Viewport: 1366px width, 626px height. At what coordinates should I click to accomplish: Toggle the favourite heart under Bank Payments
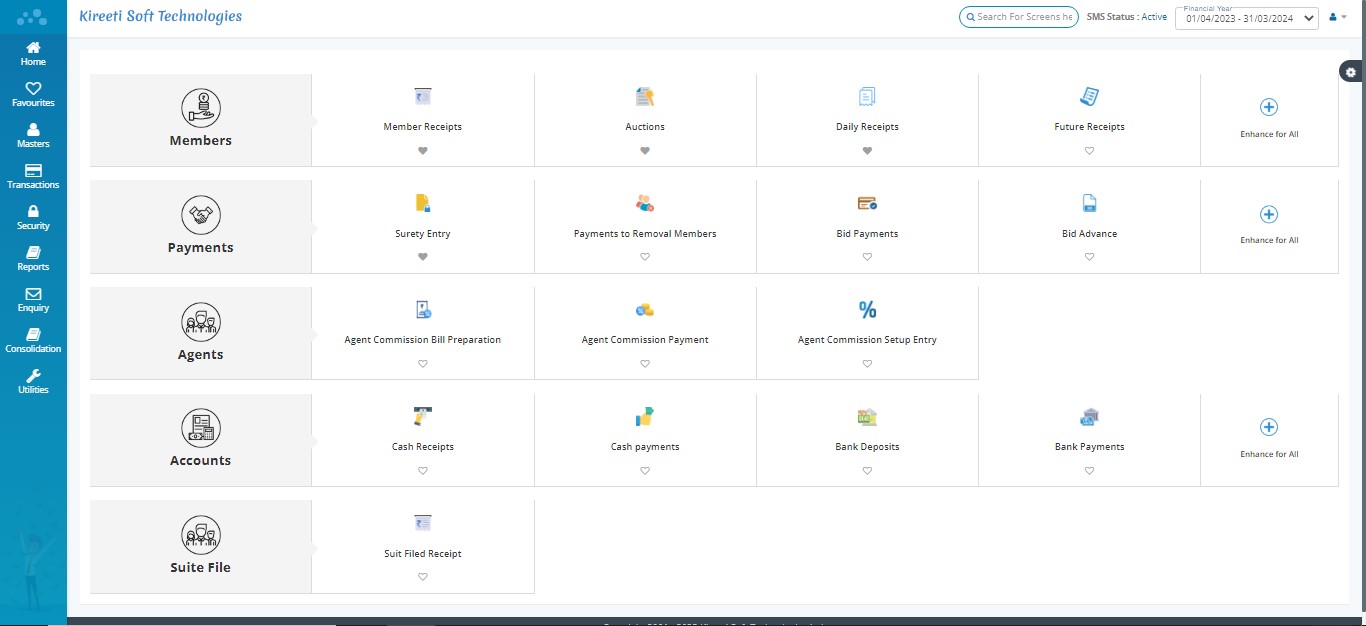click(1089, 471)
